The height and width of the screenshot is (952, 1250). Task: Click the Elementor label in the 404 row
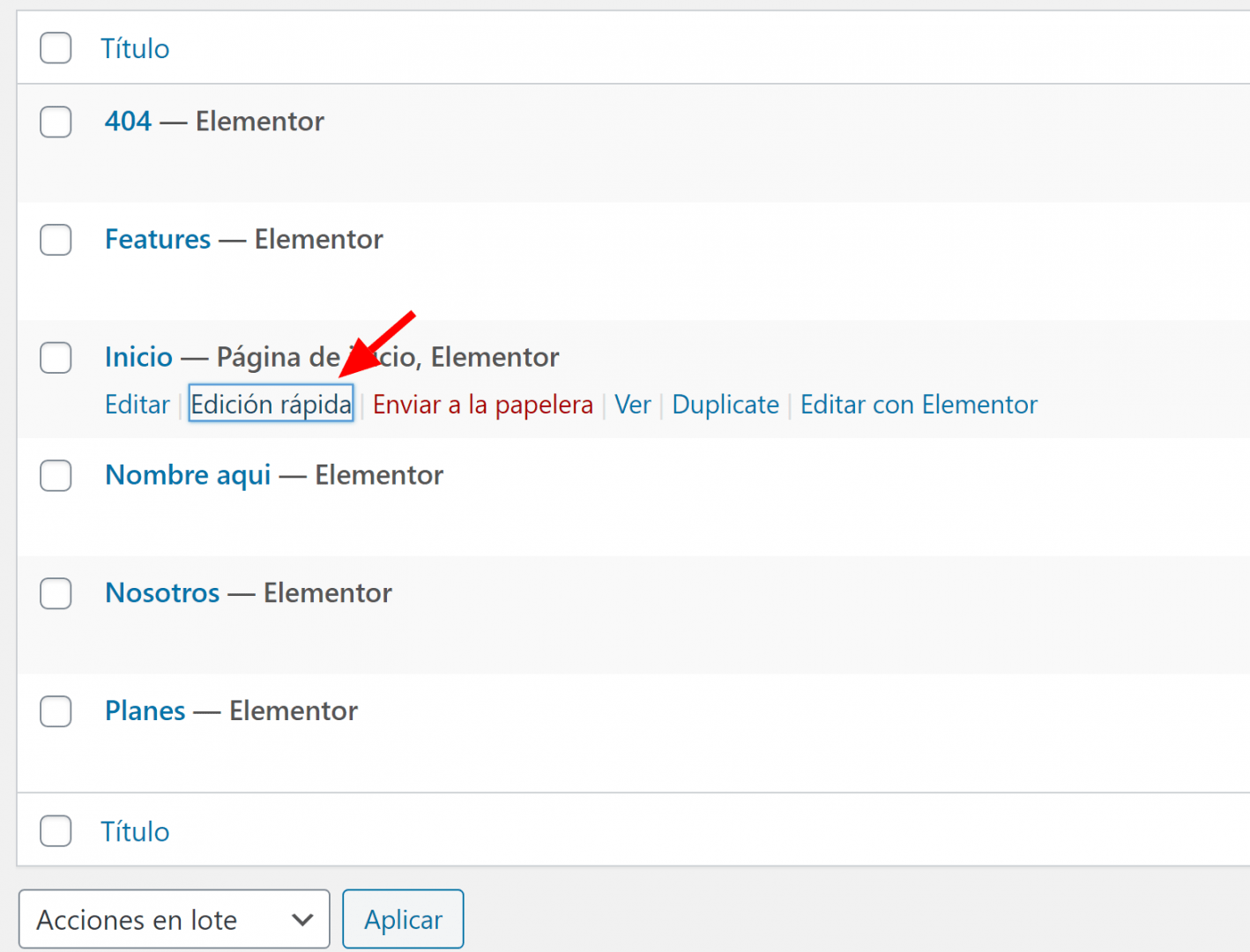coord(260,121)
